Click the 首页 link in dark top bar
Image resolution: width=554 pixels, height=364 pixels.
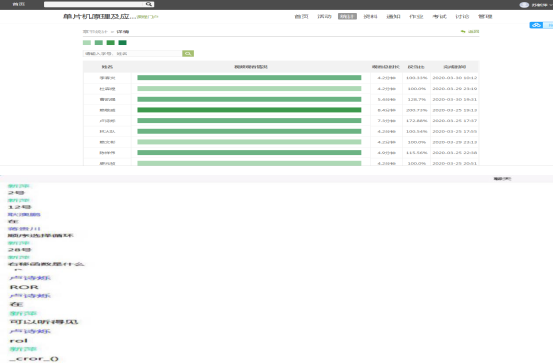(19, 4)
